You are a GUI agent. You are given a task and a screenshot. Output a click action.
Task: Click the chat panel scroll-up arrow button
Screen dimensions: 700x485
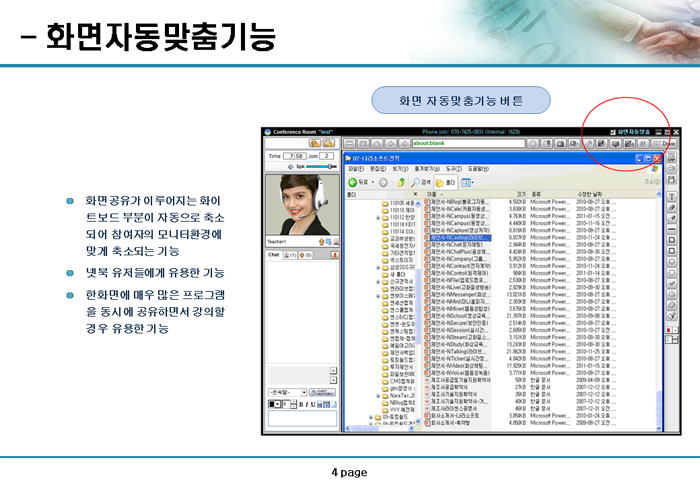point(333,371)
